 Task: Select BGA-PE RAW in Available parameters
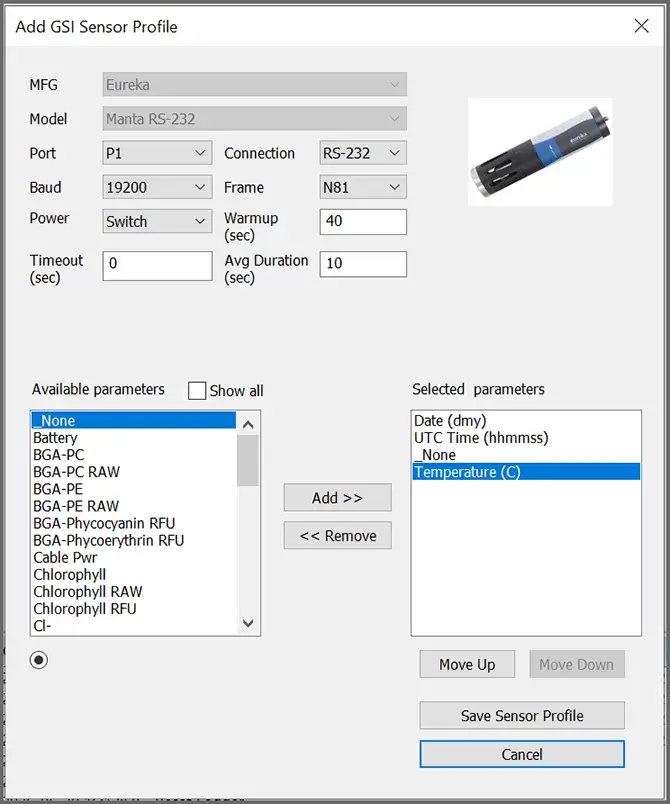133,506
